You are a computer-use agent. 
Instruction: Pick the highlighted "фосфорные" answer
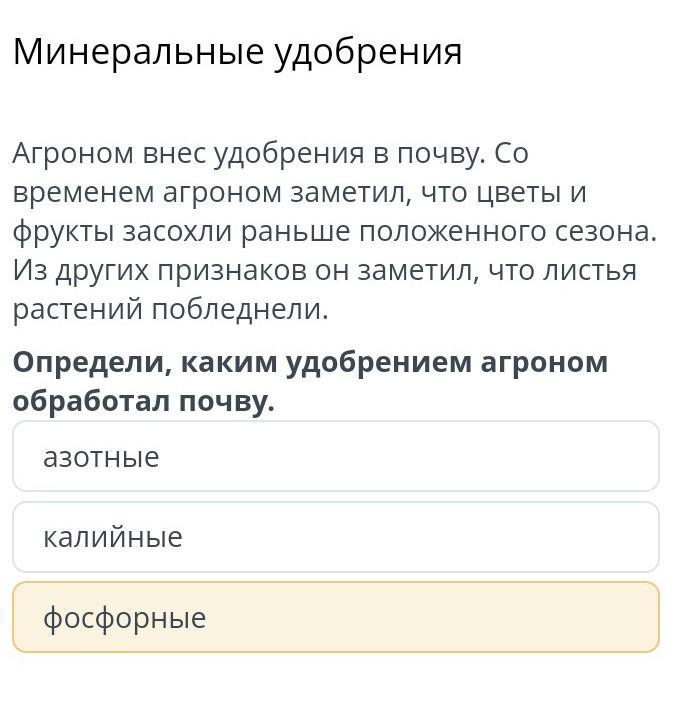tap(336, 617)
